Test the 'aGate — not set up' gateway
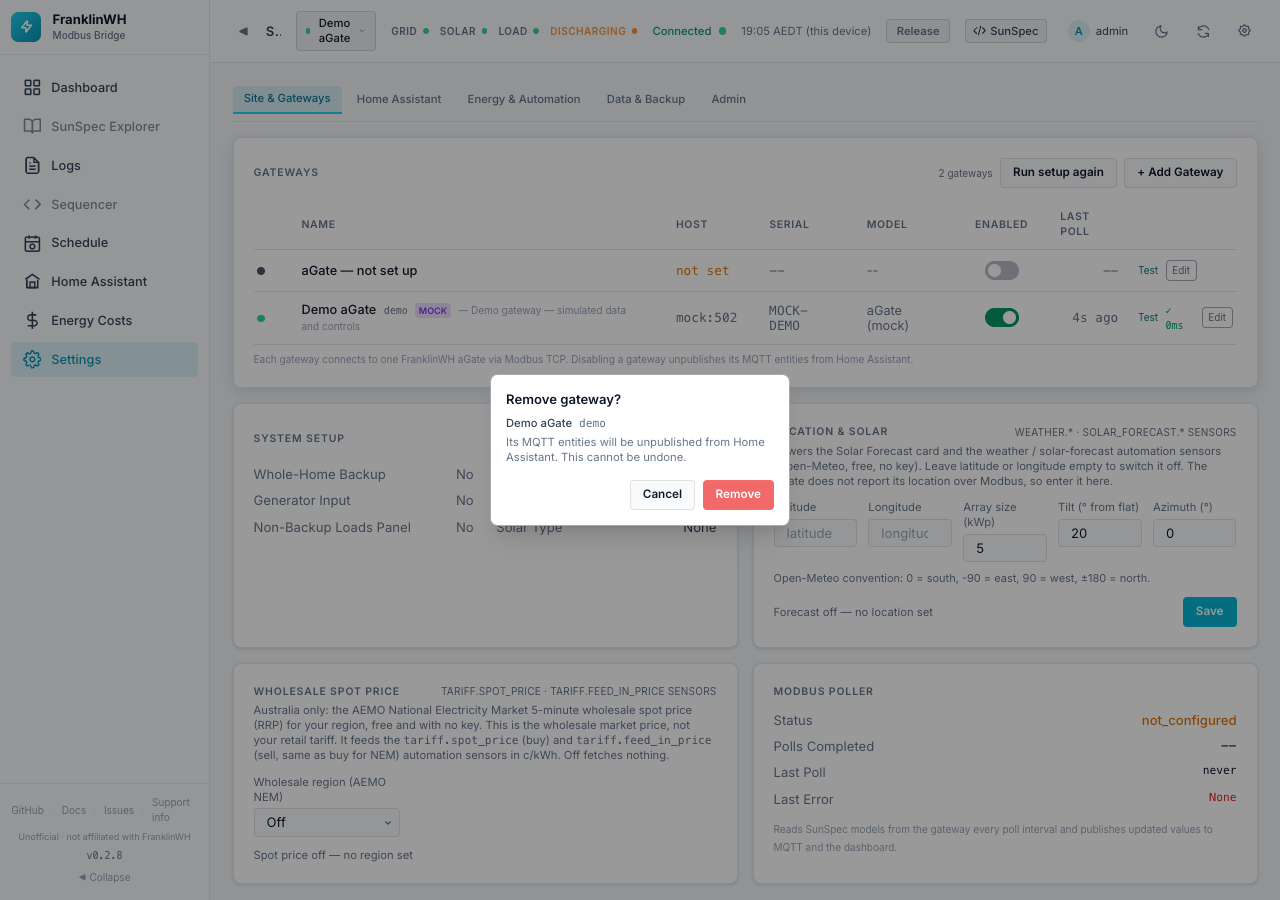Image resolution: width=1280 pixels, height=900 pixels. coord(1148,271)
